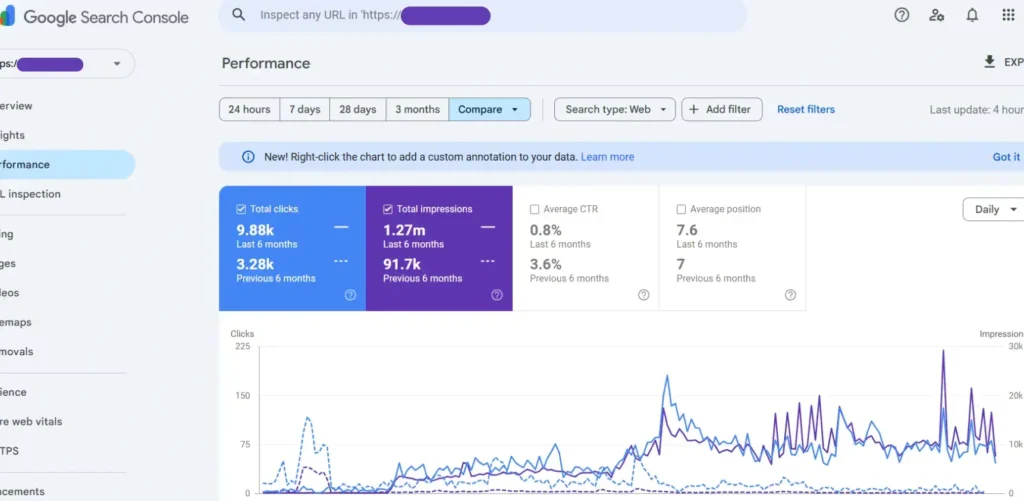Enable the Average position checkbox
The height and width of the screenshot is (501, 1024).
[681, 209]
